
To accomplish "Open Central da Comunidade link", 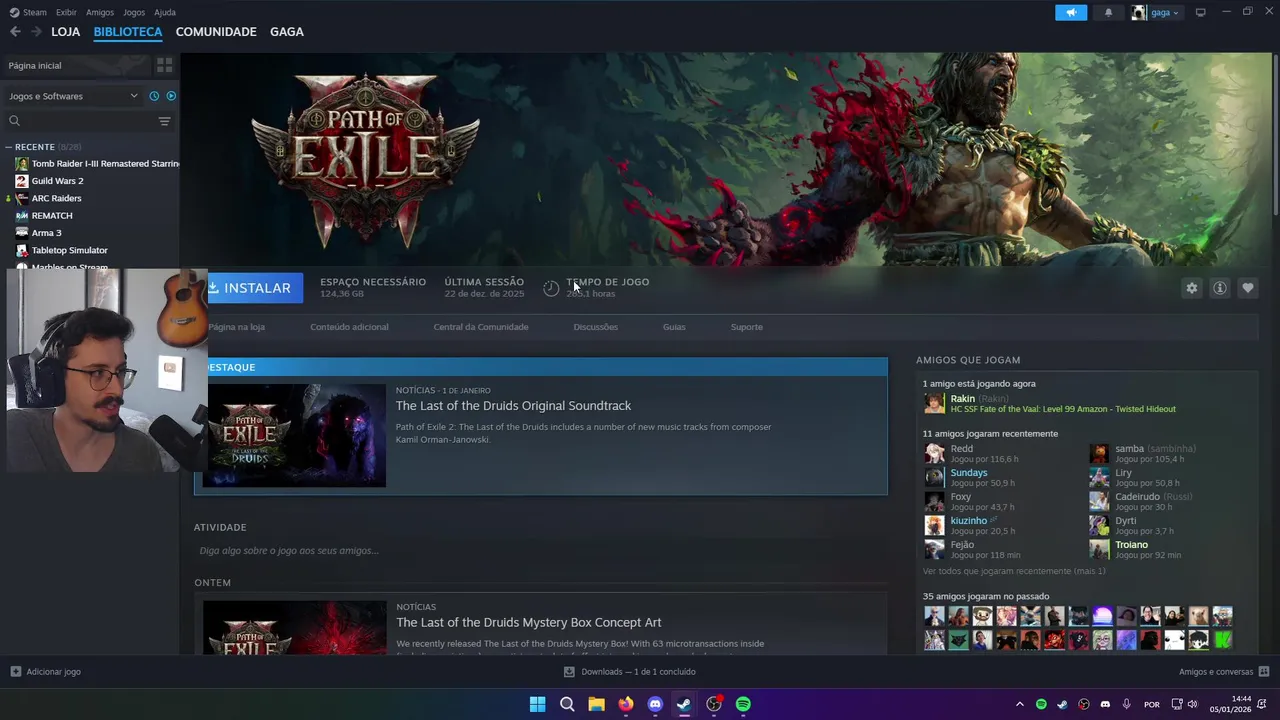I will (481, 327).
